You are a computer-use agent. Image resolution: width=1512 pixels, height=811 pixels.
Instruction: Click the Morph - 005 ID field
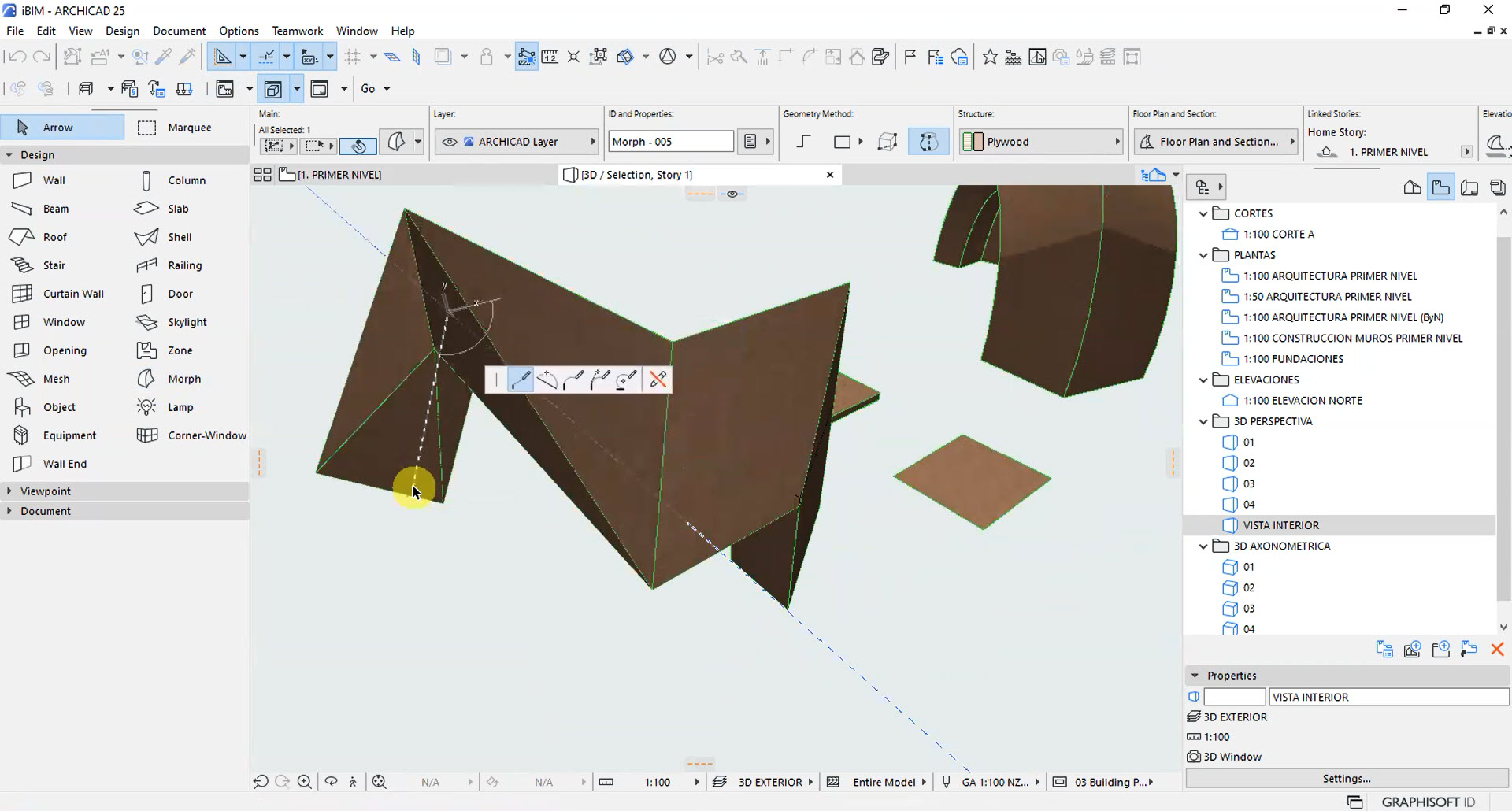coord(671,142)
